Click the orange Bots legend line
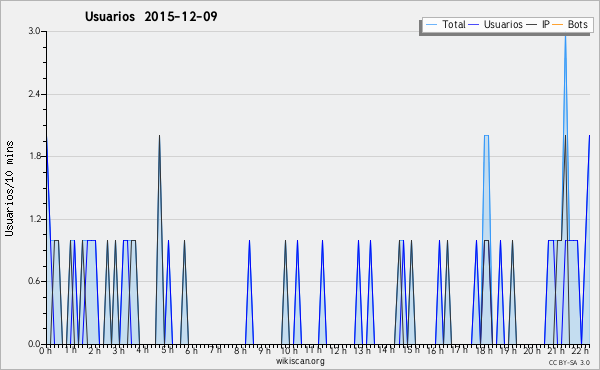600x370 pixels. pos(558,25)
